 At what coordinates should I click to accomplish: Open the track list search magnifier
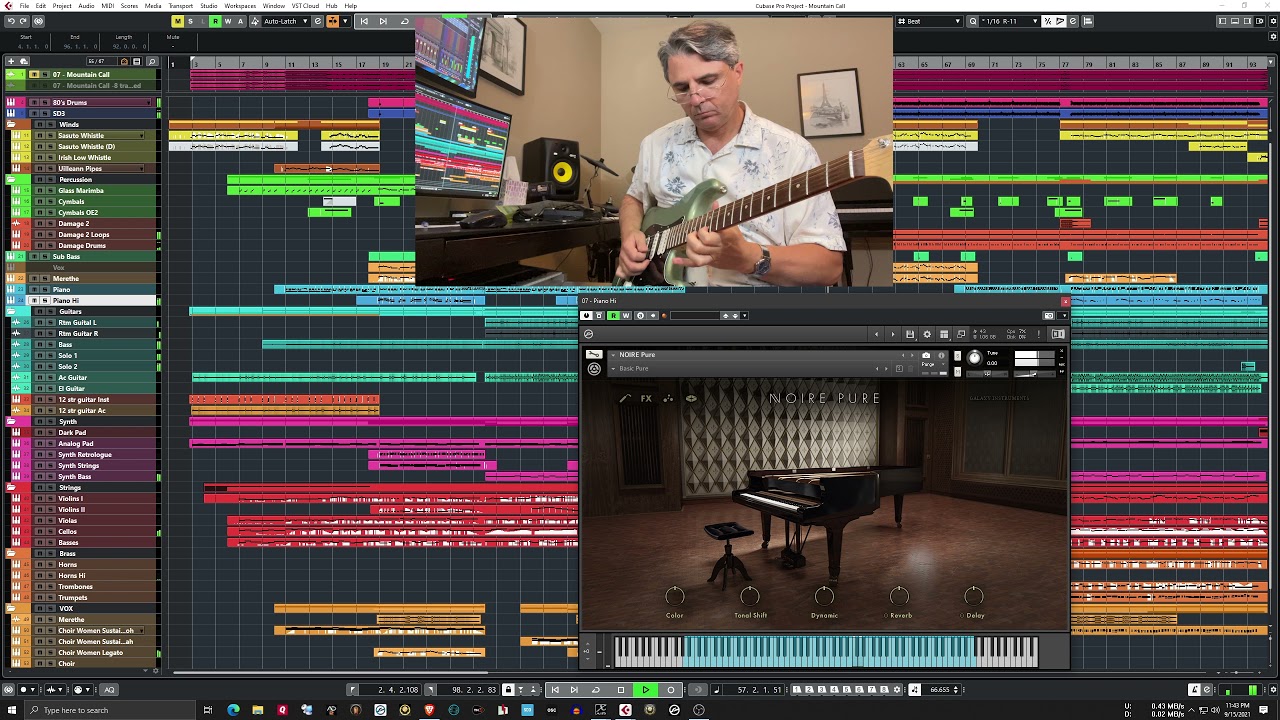tap(152, 62)
